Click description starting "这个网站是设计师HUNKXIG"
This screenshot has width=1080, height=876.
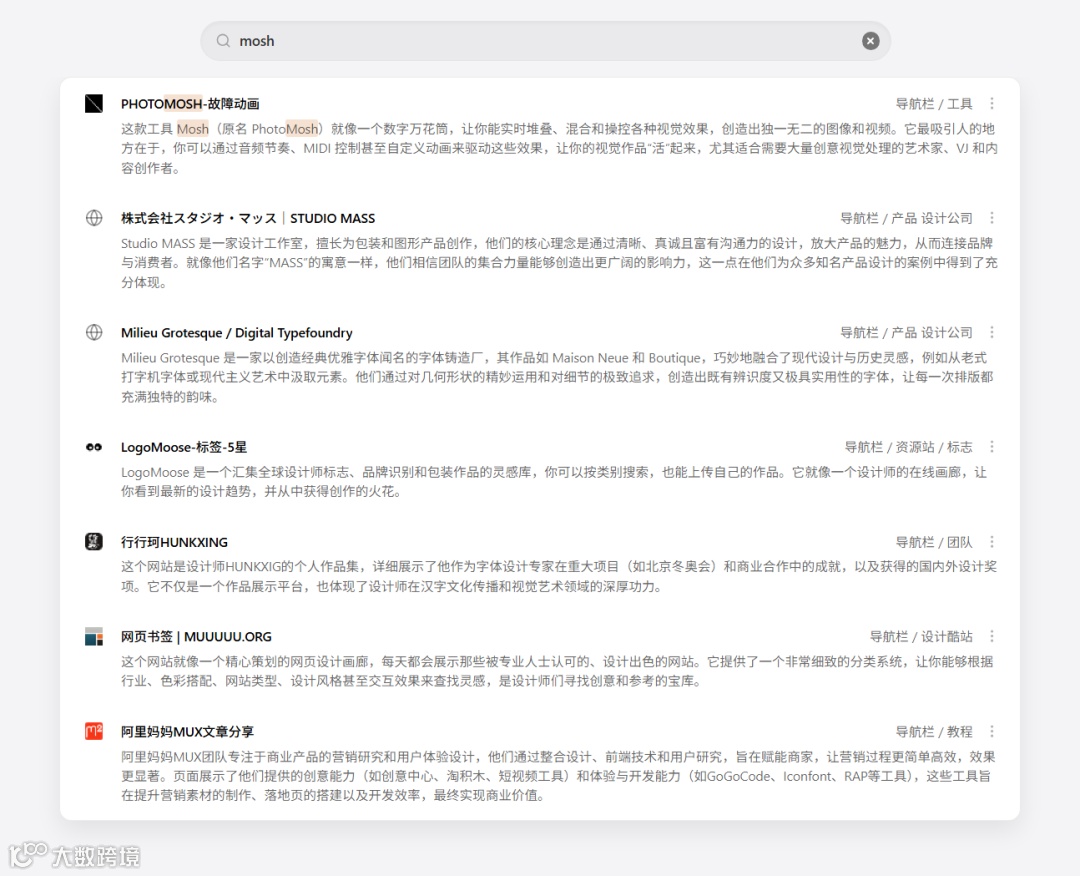coord(559,576)
